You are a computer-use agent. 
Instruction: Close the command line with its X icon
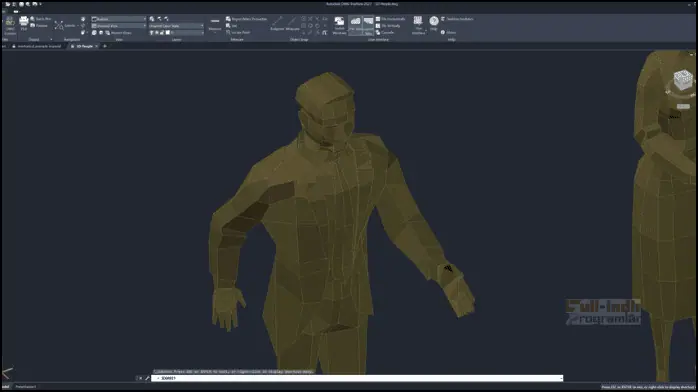141,379
